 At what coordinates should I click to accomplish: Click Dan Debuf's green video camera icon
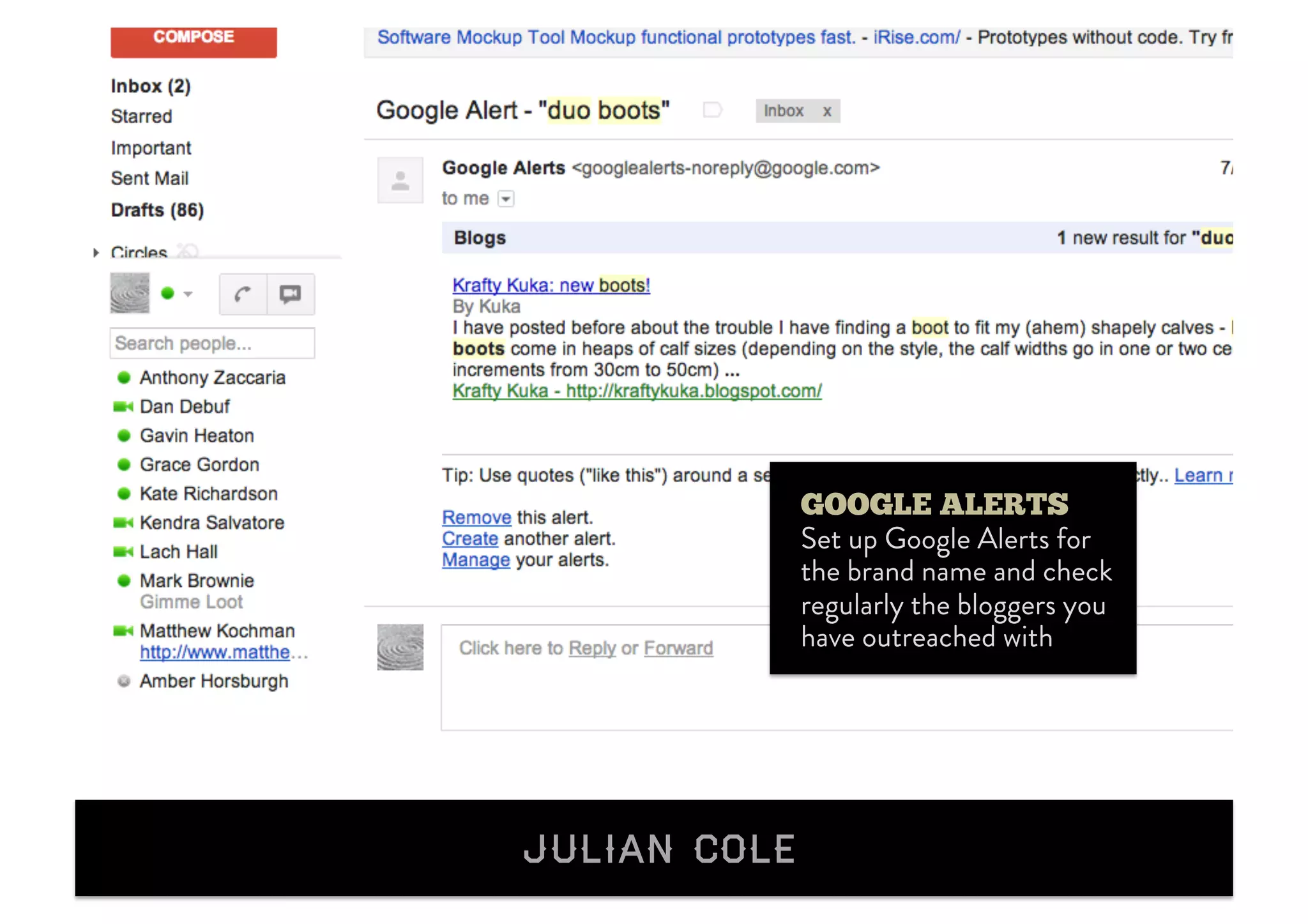[123, 407]
